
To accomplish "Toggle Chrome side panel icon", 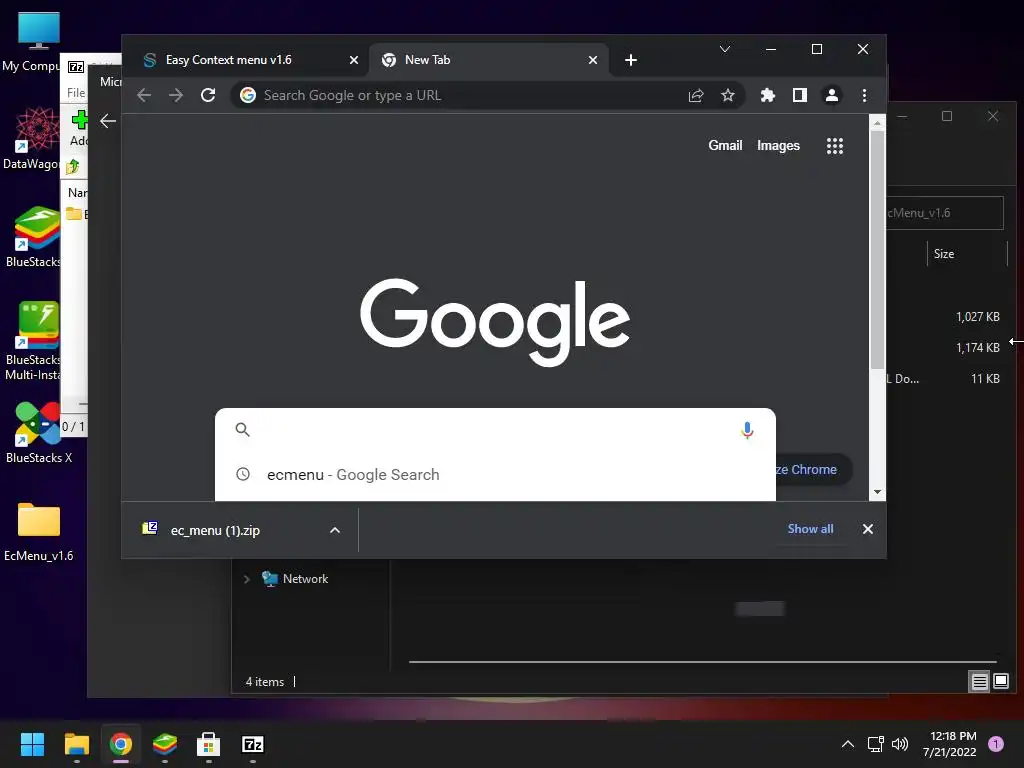I will pyautogui.click(x=799, y=95).
